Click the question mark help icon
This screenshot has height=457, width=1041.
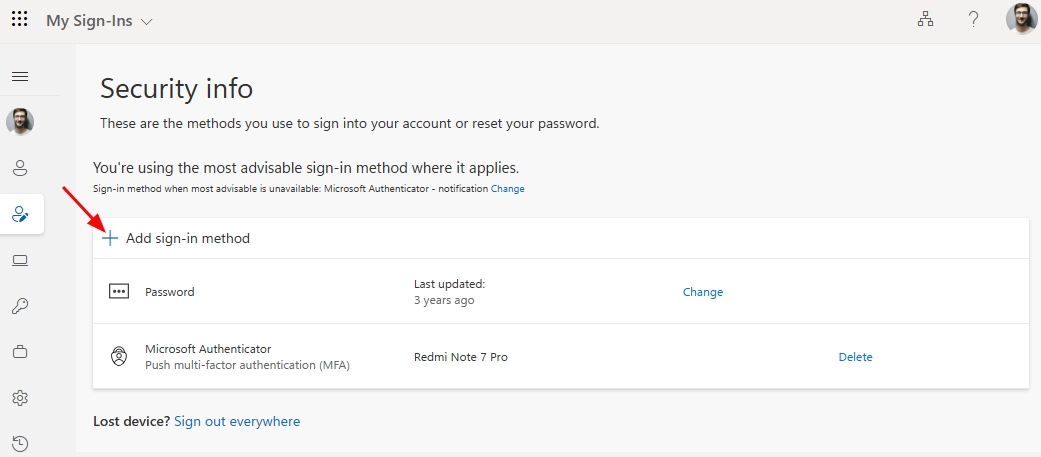[x=973, y=20]
